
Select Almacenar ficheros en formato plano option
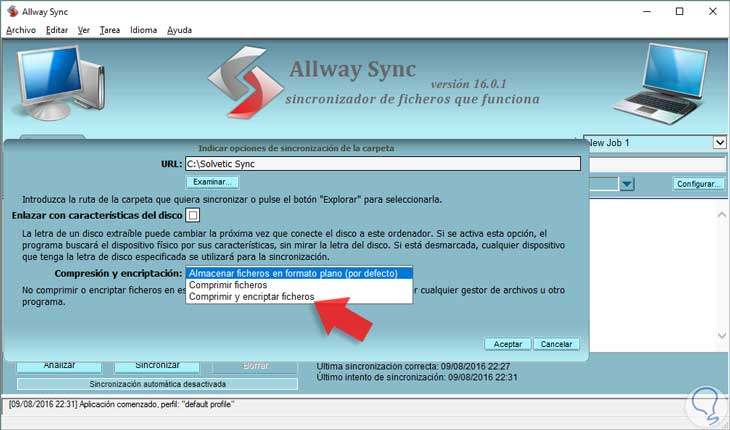(299, 273)
